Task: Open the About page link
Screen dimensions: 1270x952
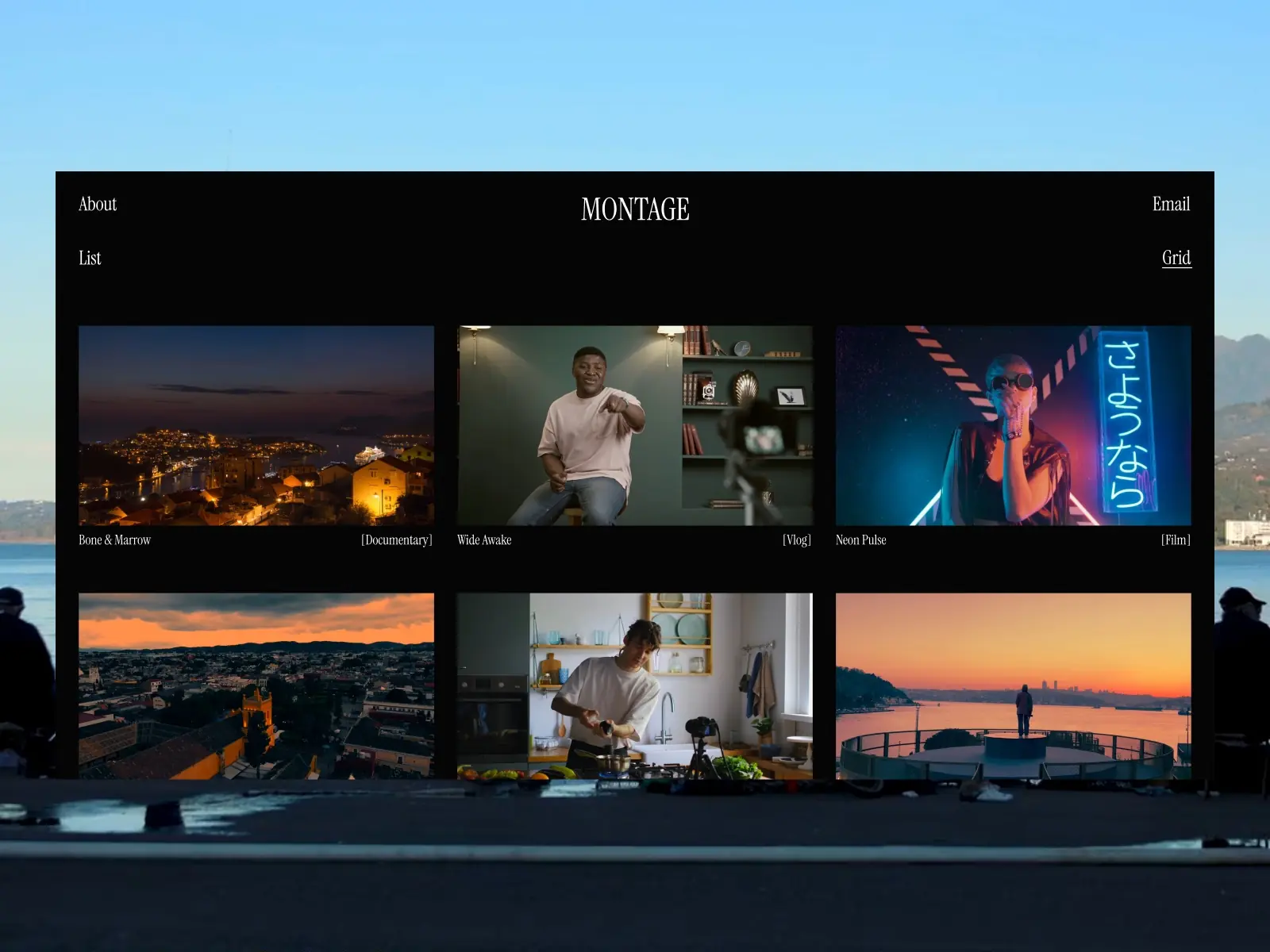Action: (98, 204)
